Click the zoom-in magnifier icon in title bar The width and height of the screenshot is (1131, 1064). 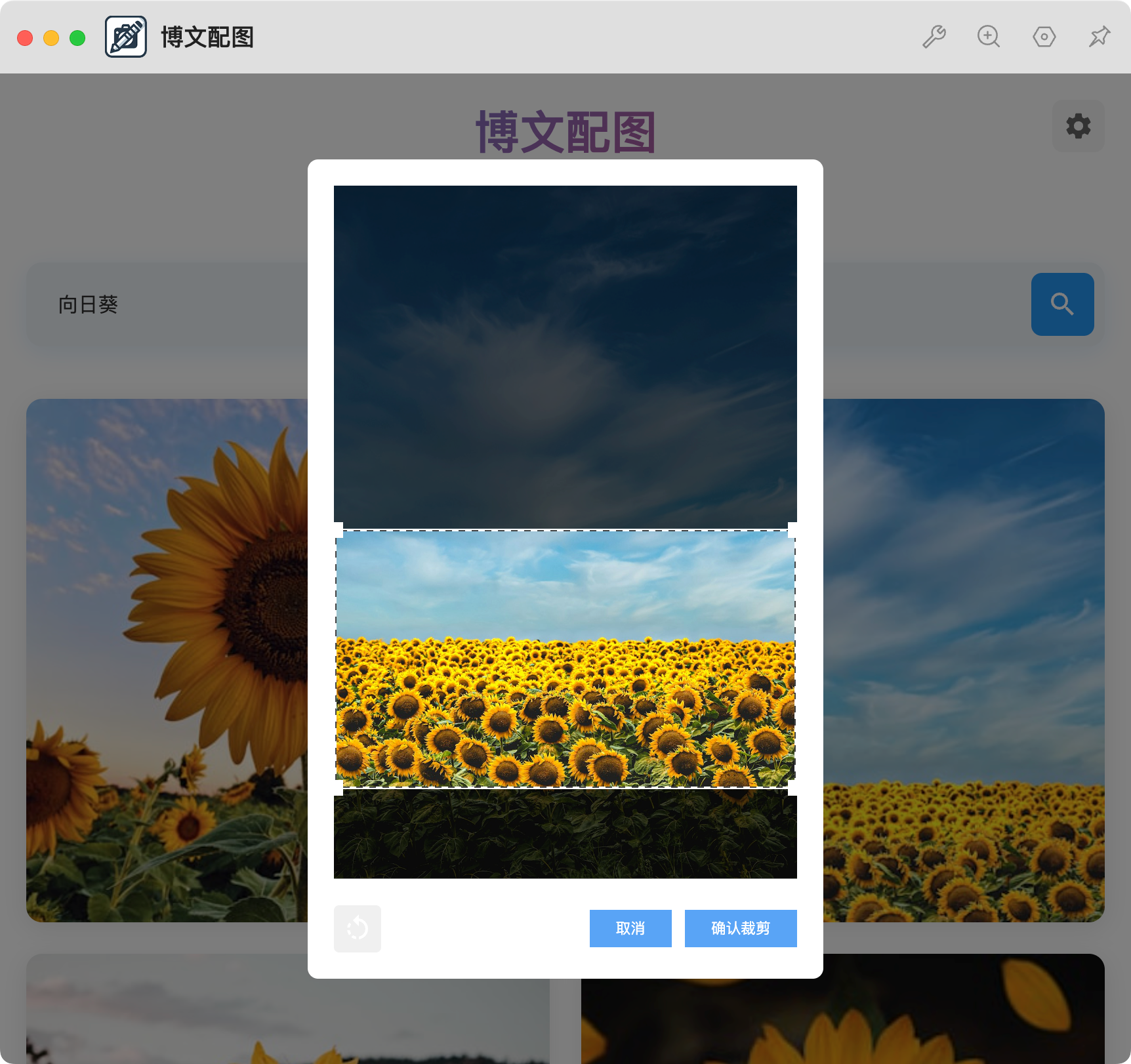tap(989, 37)
